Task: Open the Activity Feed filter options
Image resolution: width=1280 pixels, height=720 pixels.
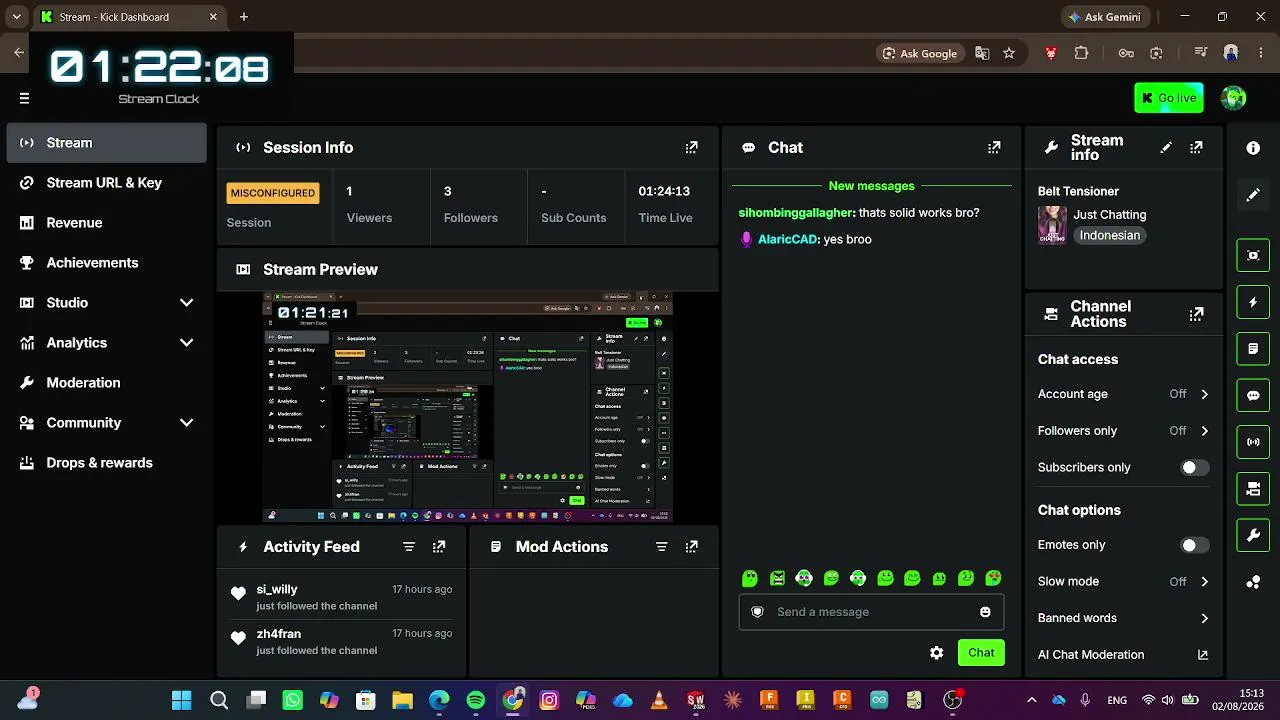Action: coord(409,547)
